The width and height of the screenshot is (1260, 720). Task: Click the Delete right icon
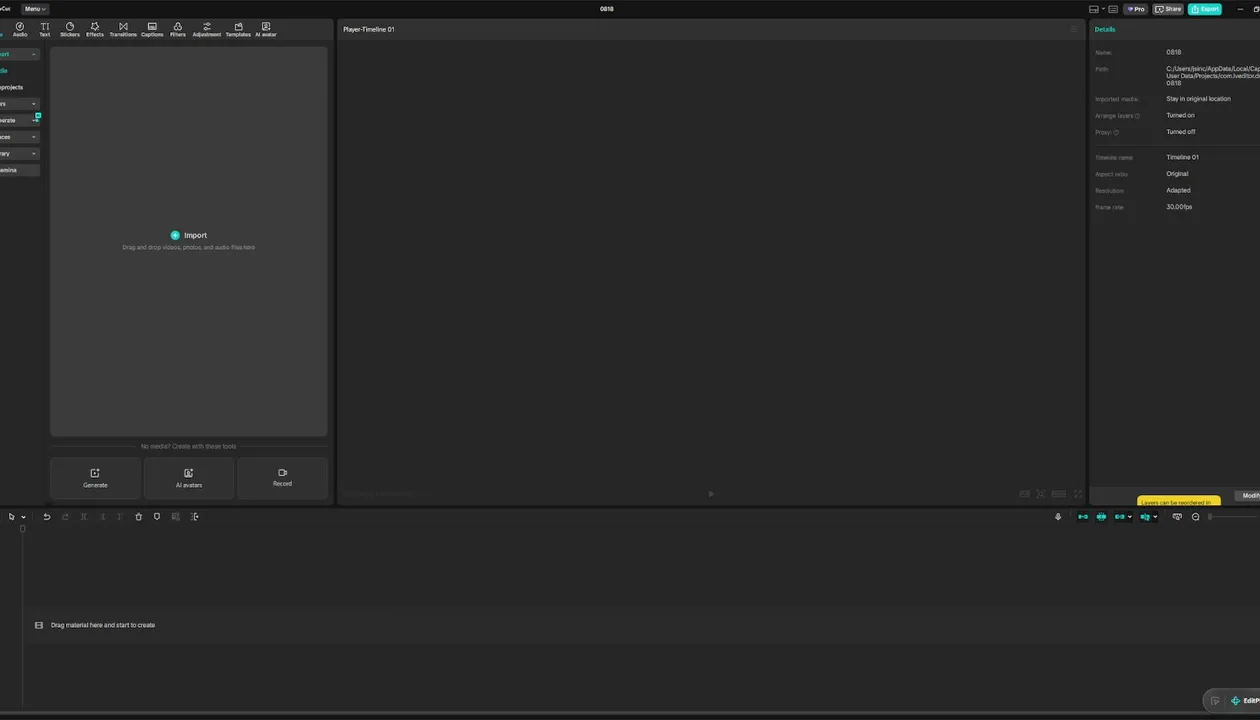[120, 517]
